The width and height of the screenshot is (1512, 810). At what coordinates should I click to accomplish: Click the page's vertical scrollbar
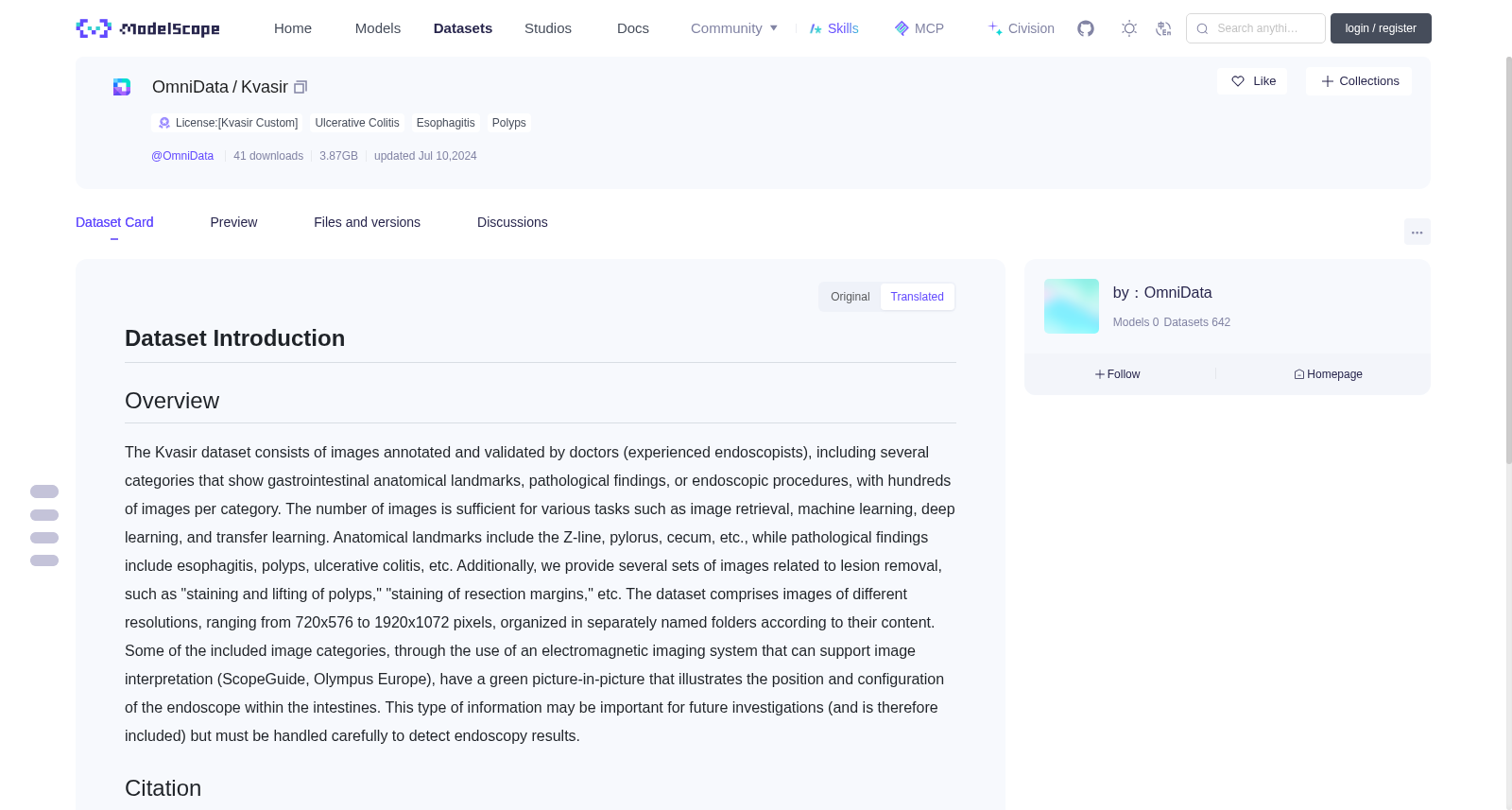pos(1508,260)
